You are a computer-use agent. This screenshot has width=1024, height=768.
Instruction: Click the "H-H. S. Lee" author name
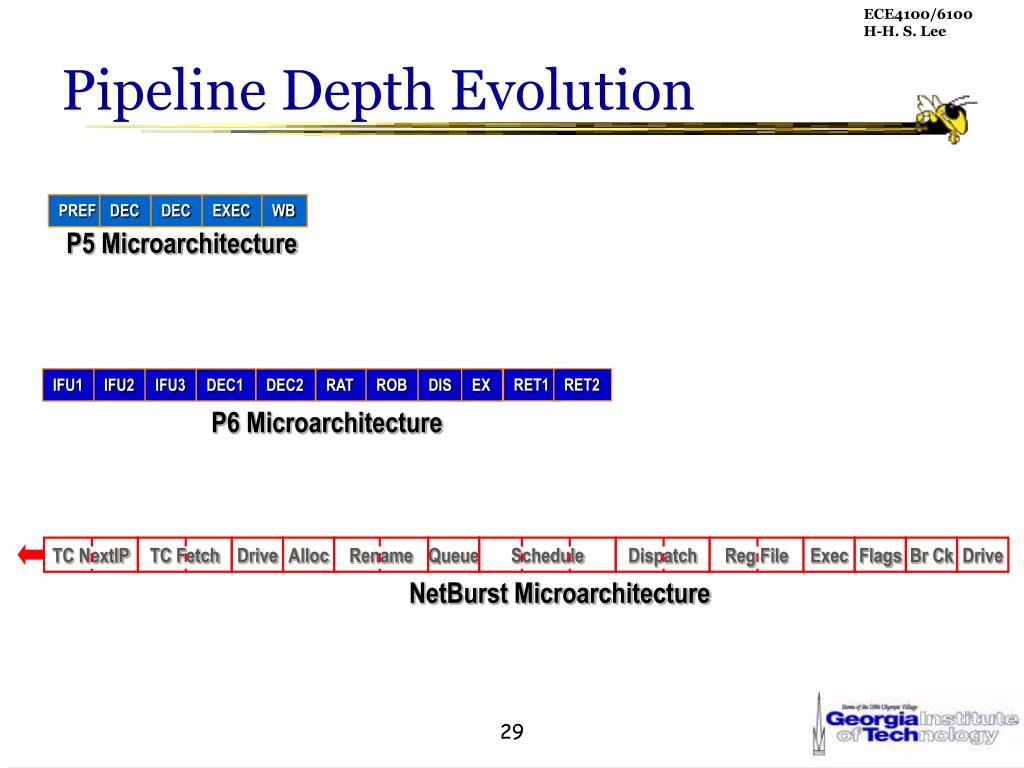pos(904,31)
